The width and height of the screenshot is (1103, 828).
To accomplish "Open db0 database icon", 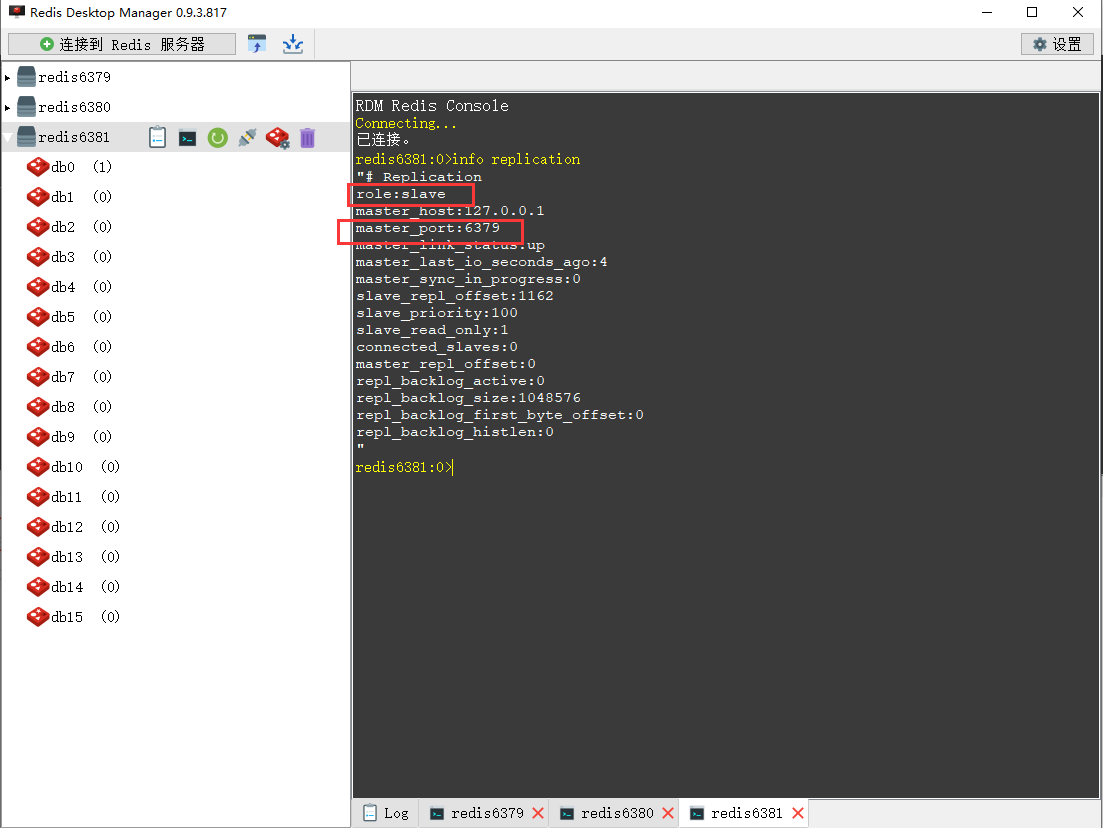I will click(37, 167).
